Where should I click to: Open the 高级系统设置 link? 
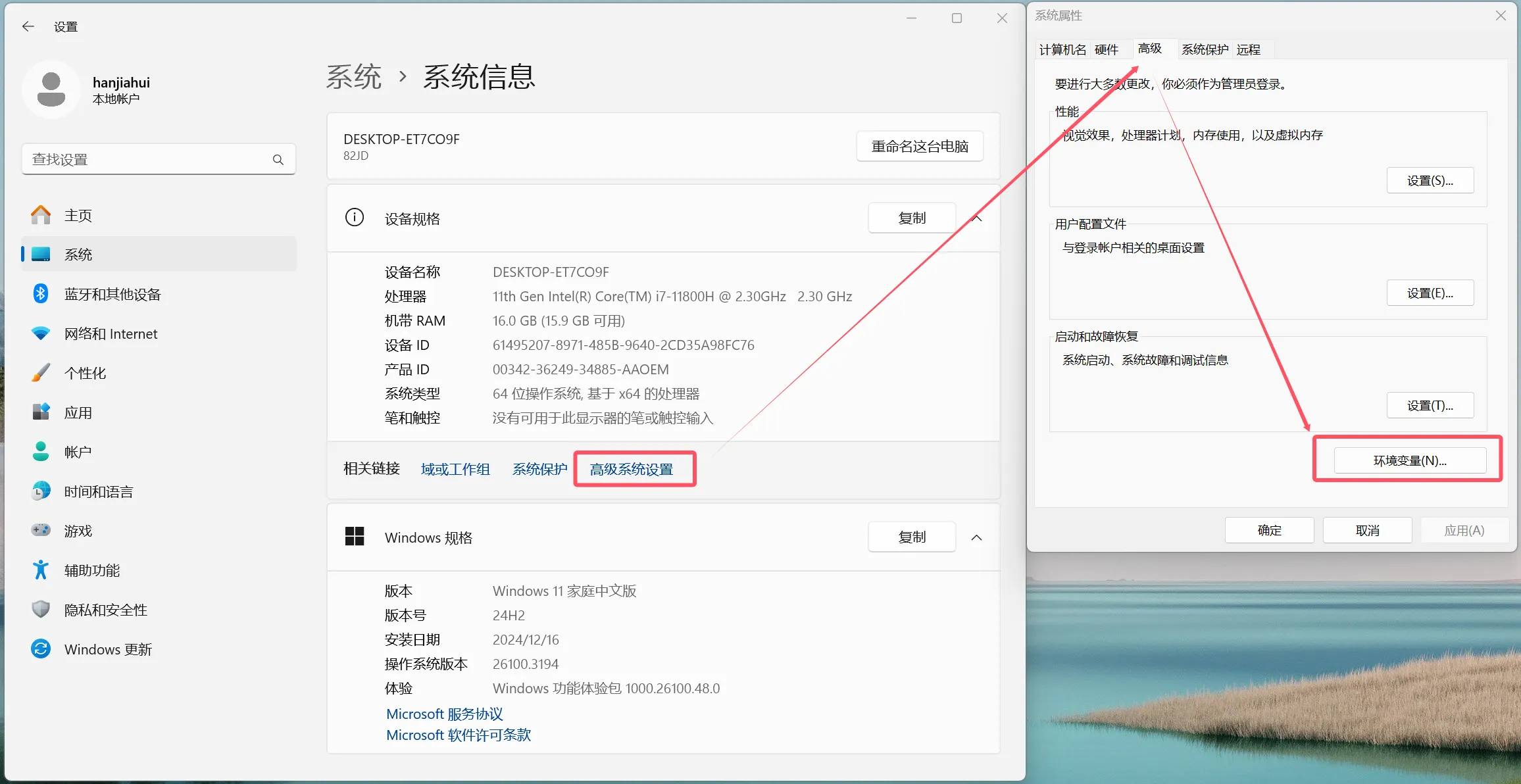(632, 470)
